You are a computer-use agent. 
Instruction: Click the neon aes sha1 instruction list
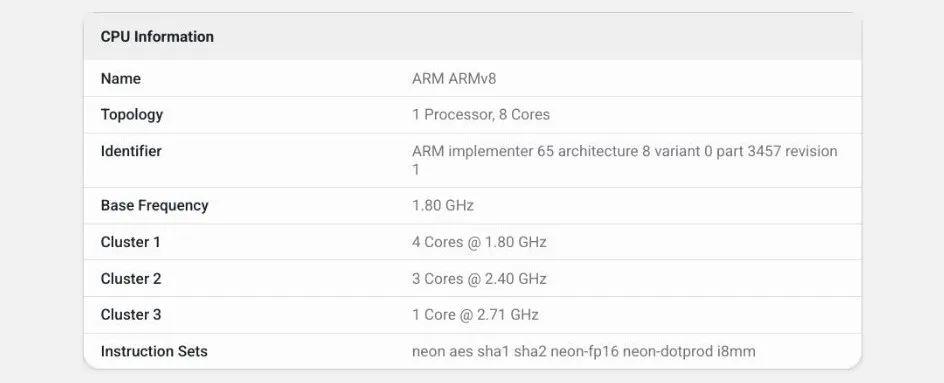(584, 351)
